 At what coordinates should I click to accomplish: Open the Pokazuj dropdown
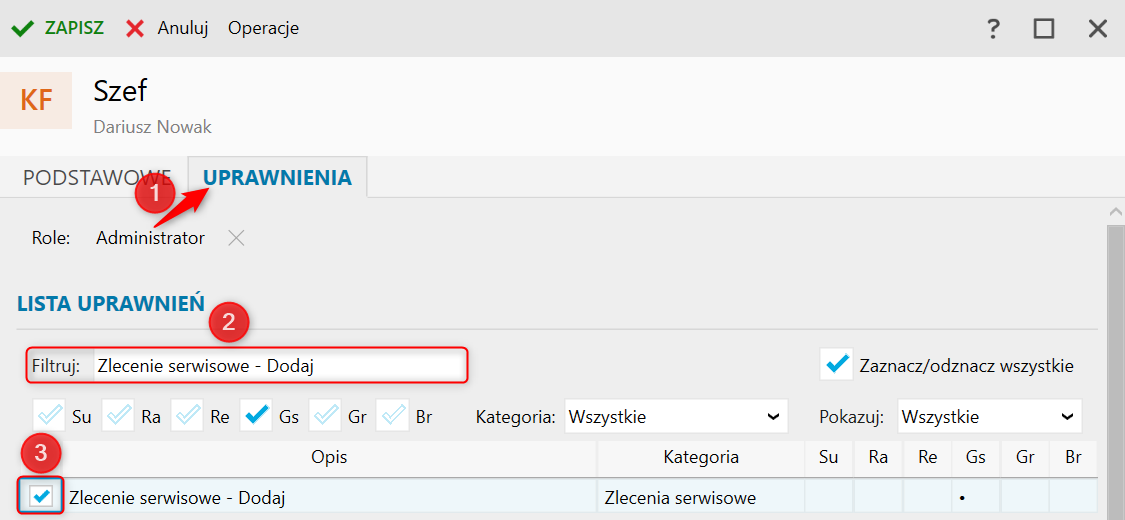(988, 416)
